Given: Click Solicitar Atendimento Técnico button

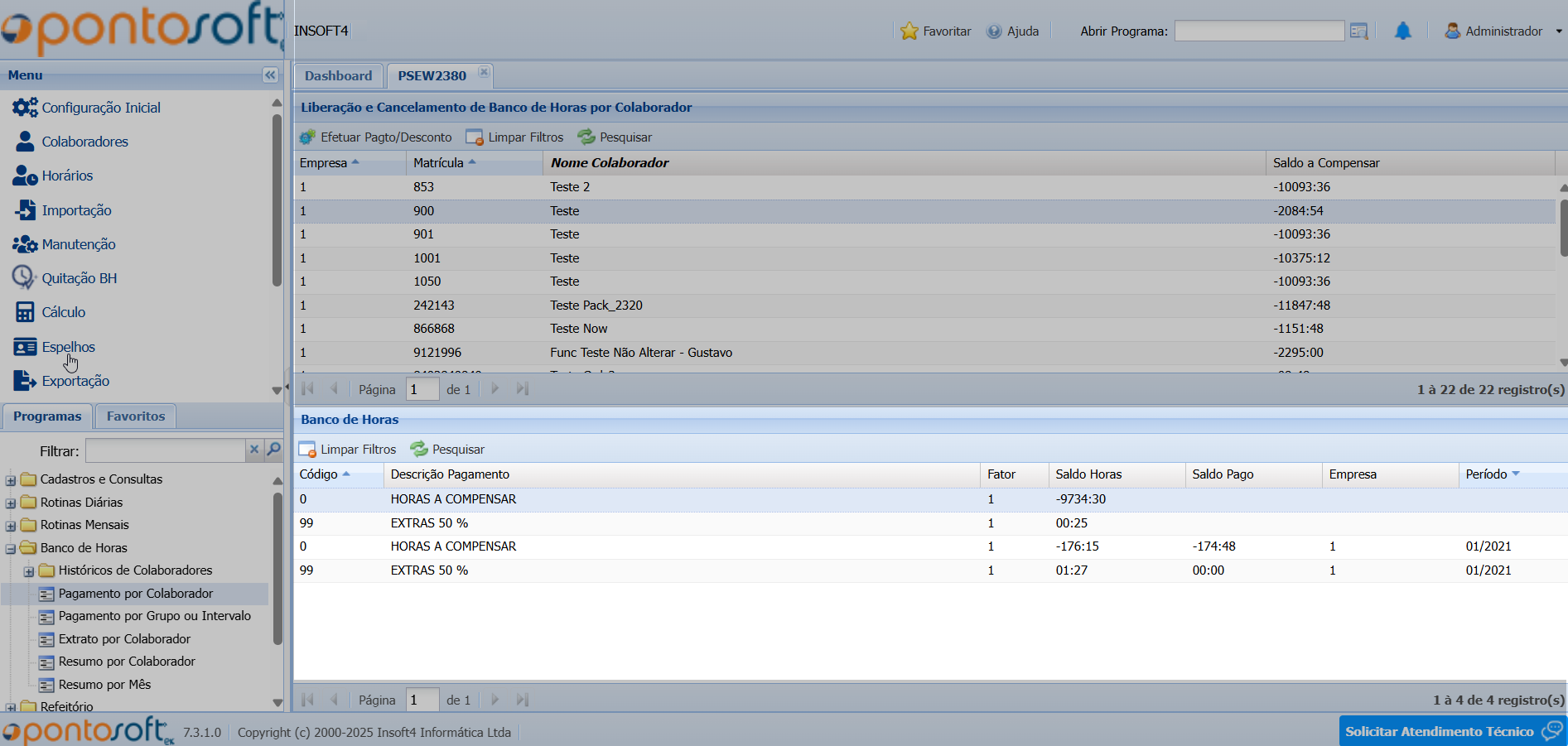Looking at the screenshot, I should (x=1452, y=731).
